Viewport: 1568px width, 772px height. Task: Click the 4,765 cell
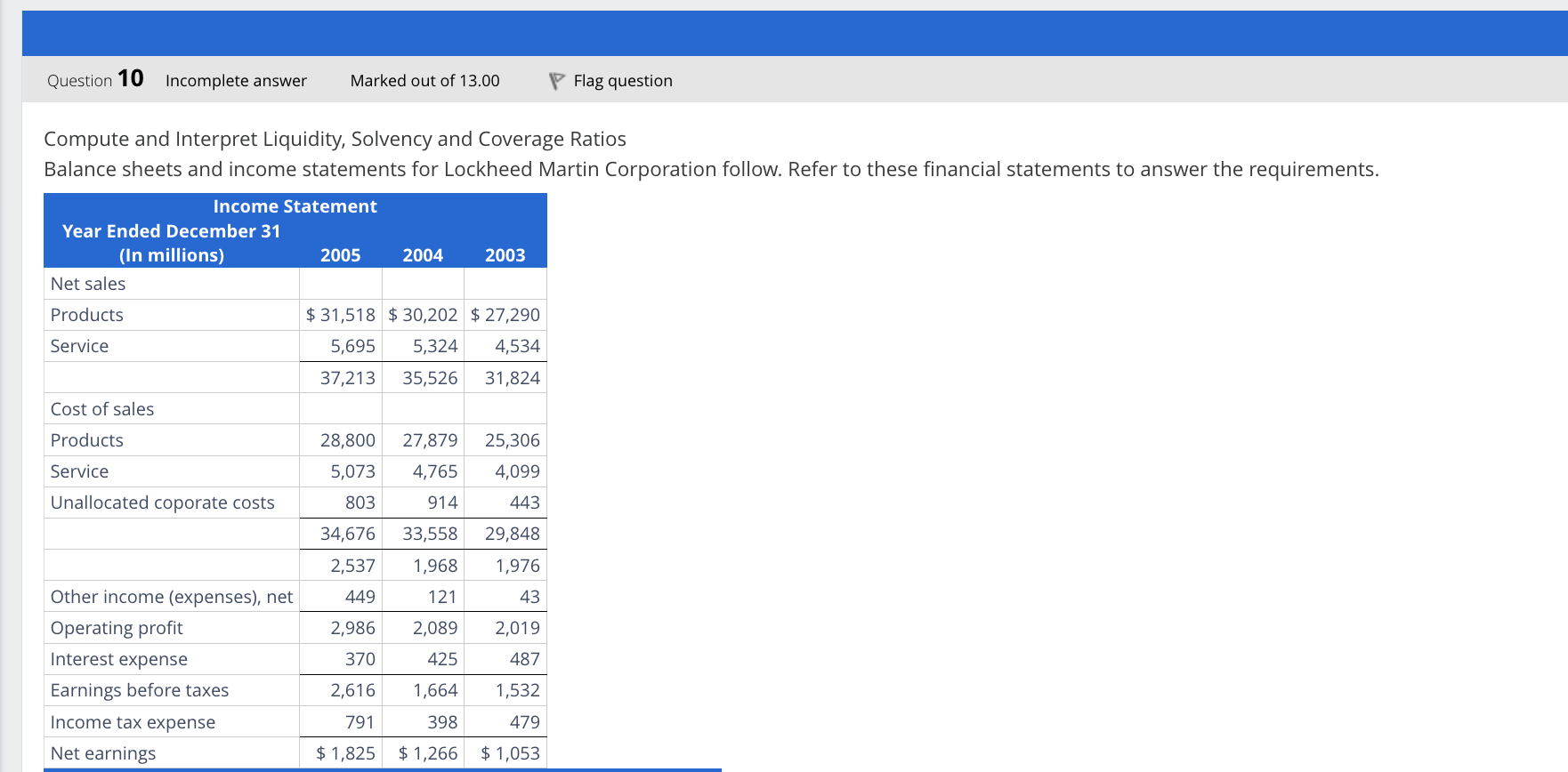[423, 471]
